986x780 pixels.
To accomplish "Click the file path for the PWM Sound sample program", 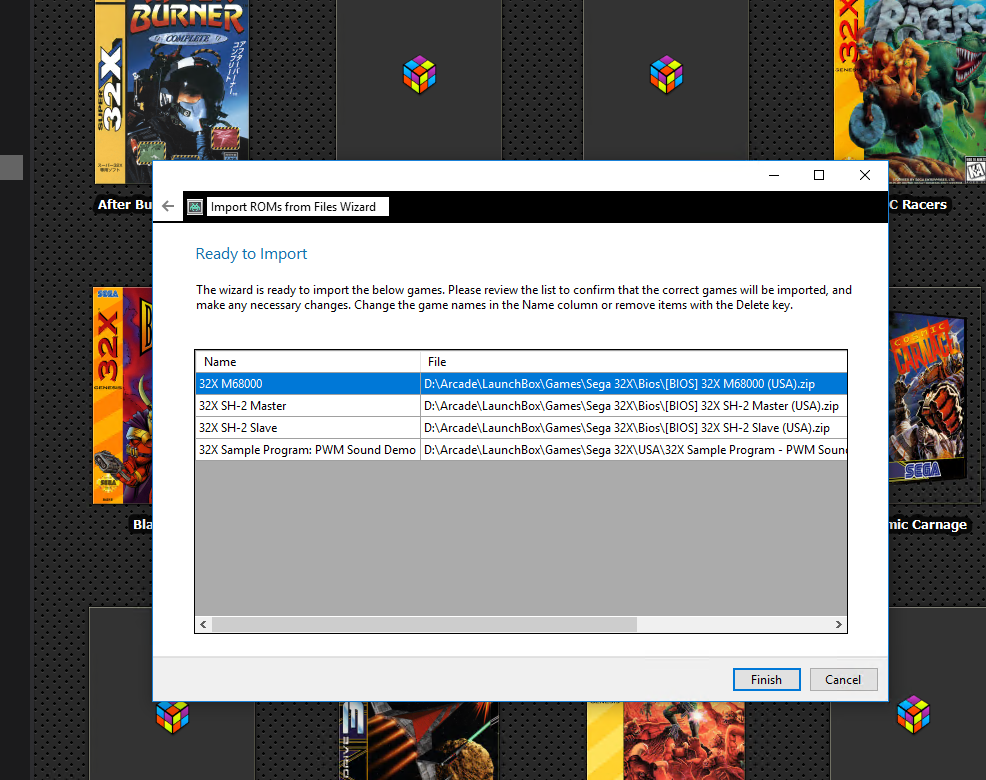I will point(634,450).
